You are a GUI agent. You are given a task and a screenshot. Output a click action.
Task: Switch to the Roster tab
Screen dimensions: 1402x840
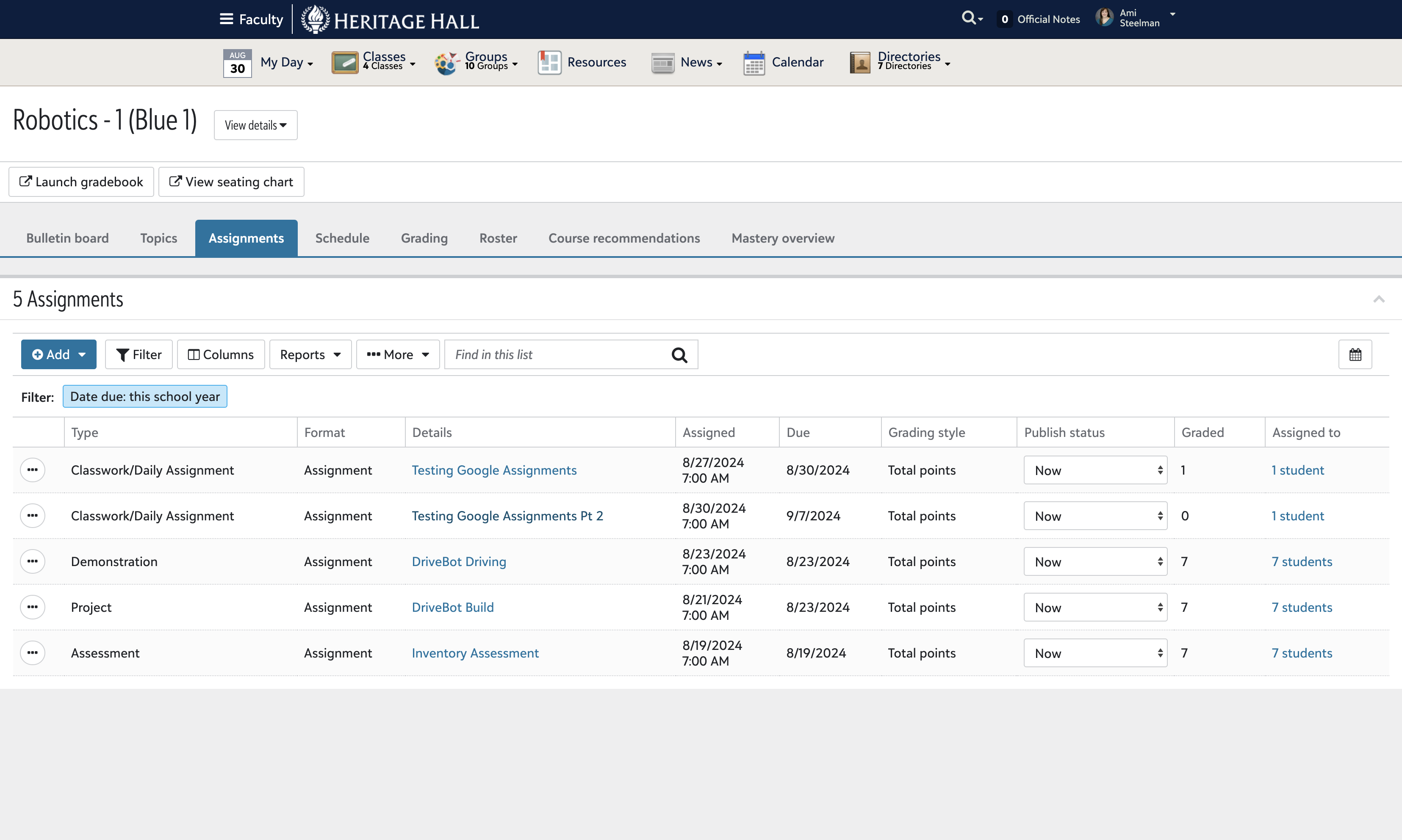498,238
